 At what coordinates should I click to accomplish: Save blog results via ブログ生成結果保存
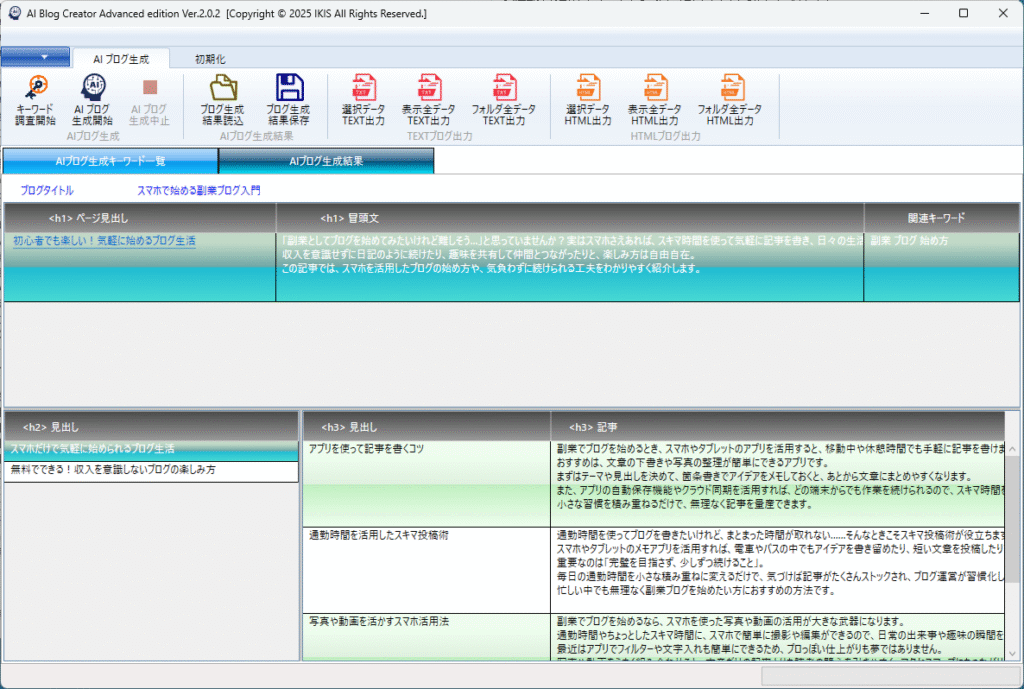(288, 100)
